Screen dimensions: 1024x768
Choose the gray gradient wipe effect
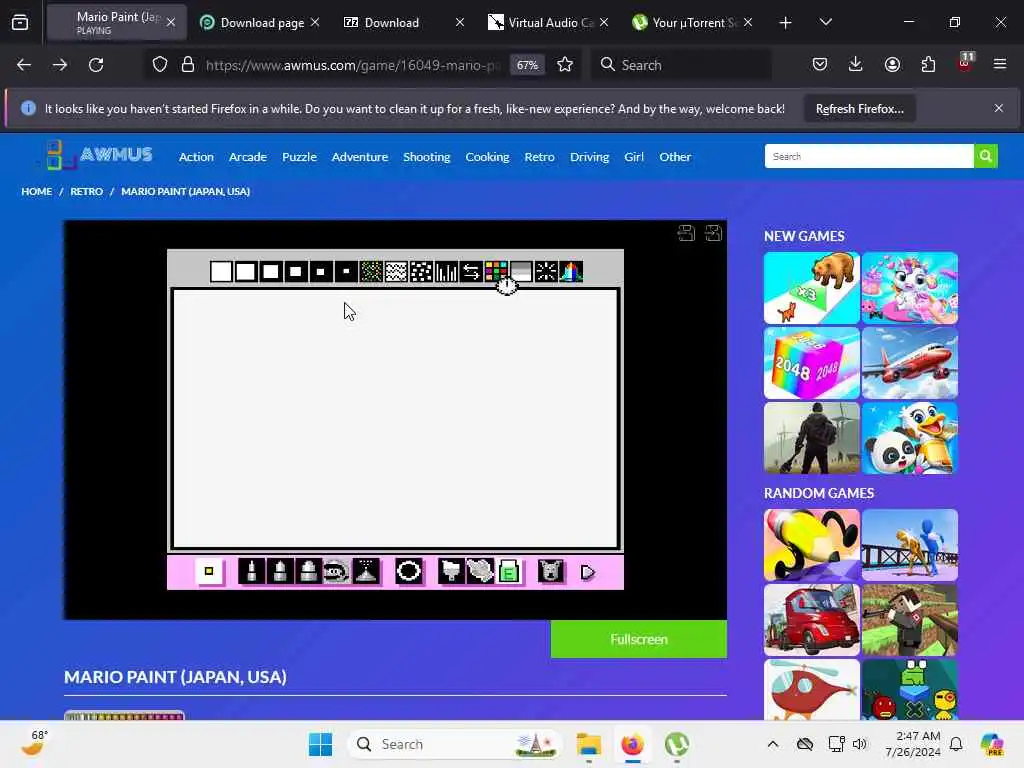pos(521,271)
